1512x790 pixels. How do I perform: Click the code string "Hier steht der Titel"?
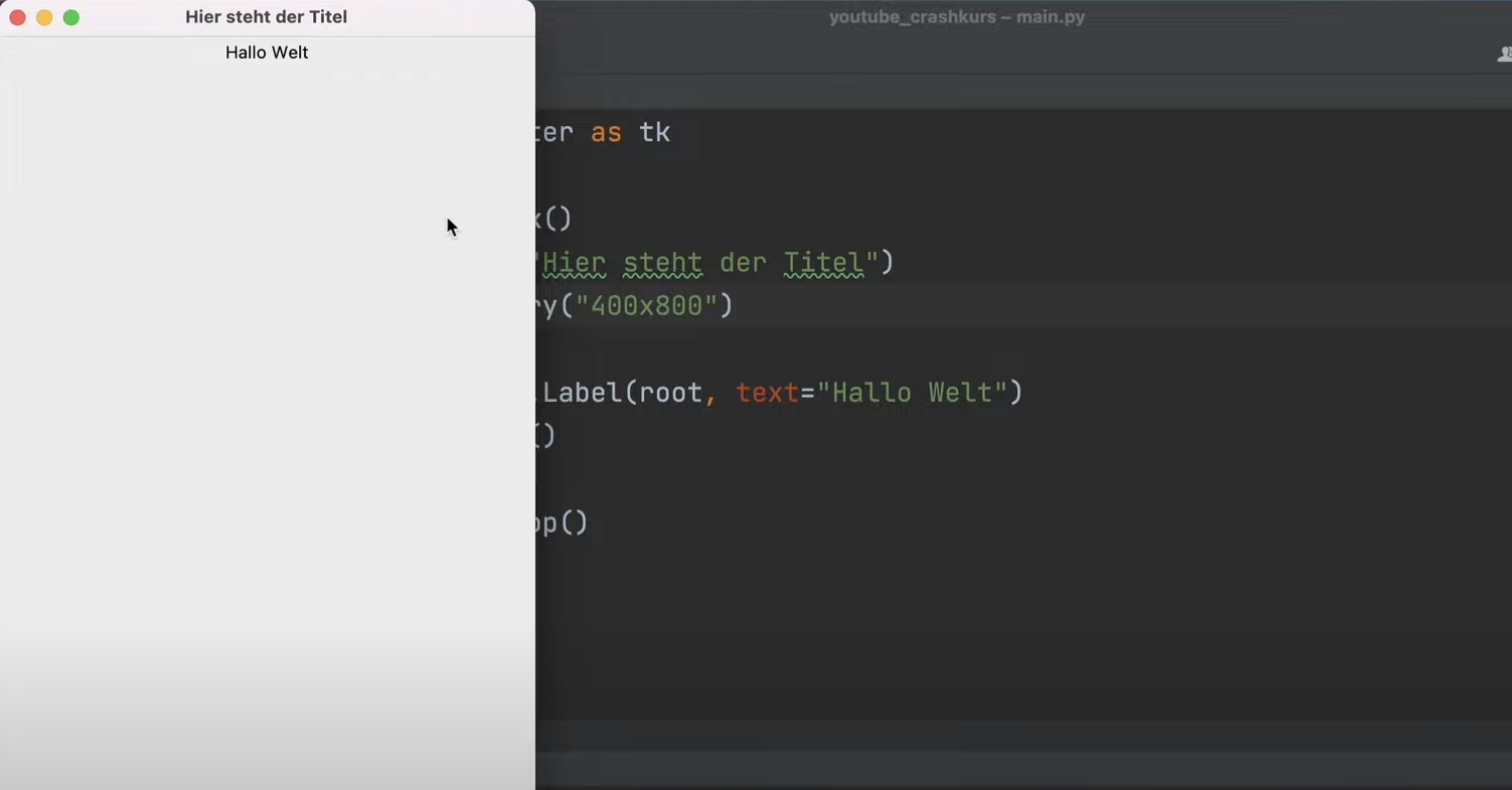(x=710, y=262)
